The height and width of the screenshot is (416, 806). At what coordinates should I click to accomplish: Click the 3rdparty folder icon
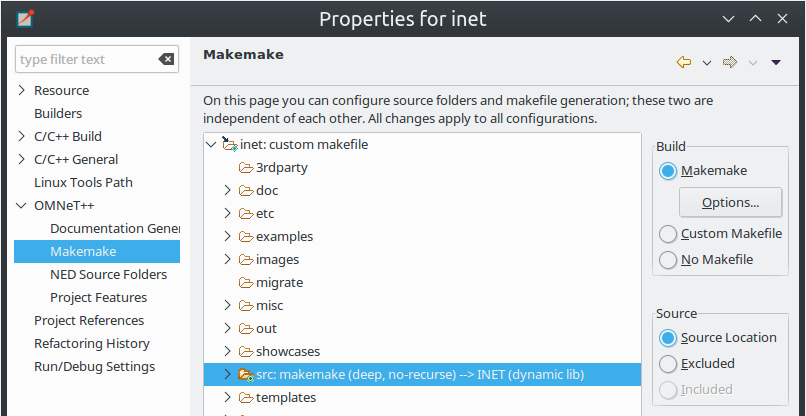tap(246, 168)
